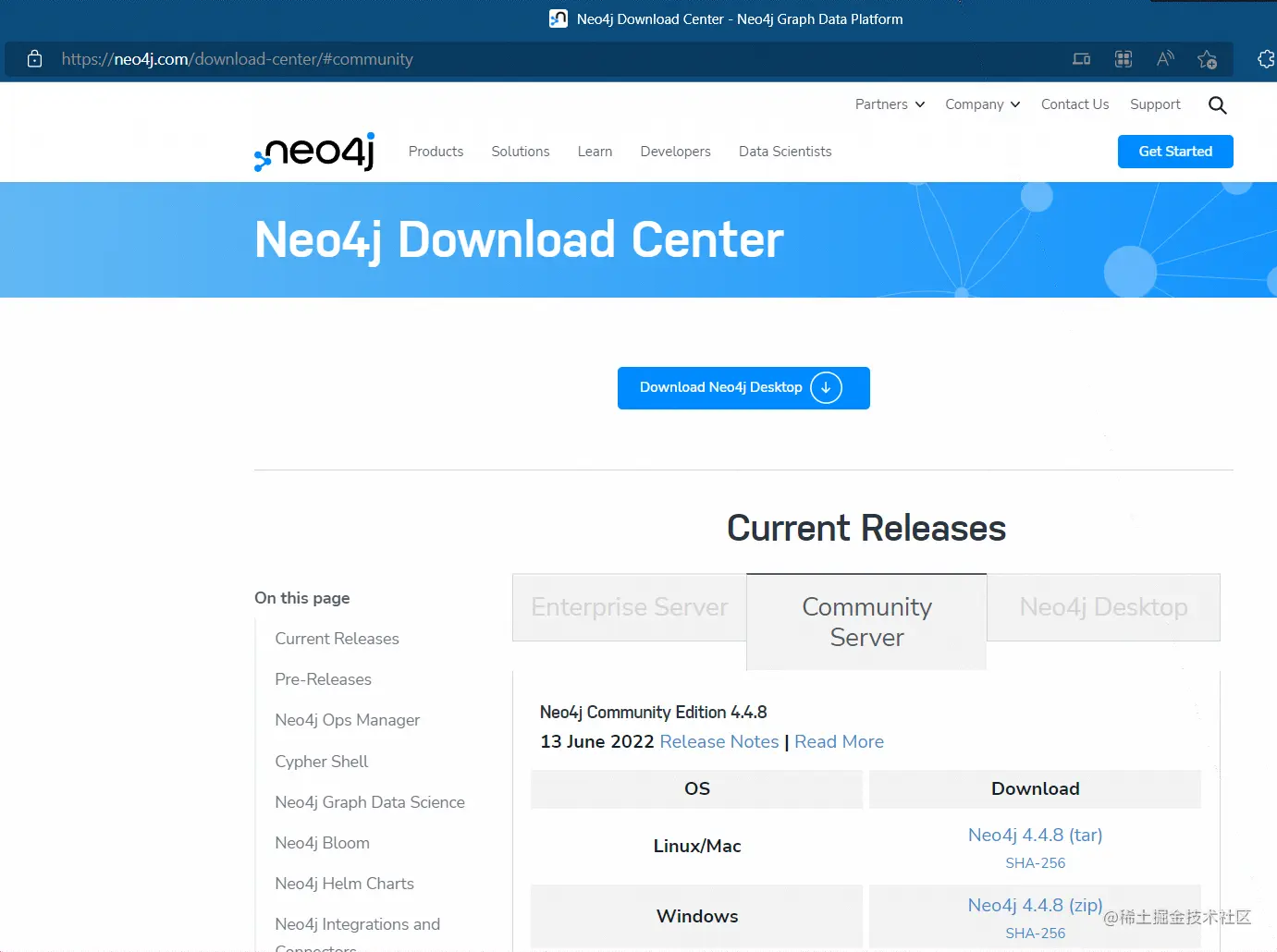The image size is (1277, 952).
Task: Go to Neo4j Graph Data Science section
Action: click(370, 802)
